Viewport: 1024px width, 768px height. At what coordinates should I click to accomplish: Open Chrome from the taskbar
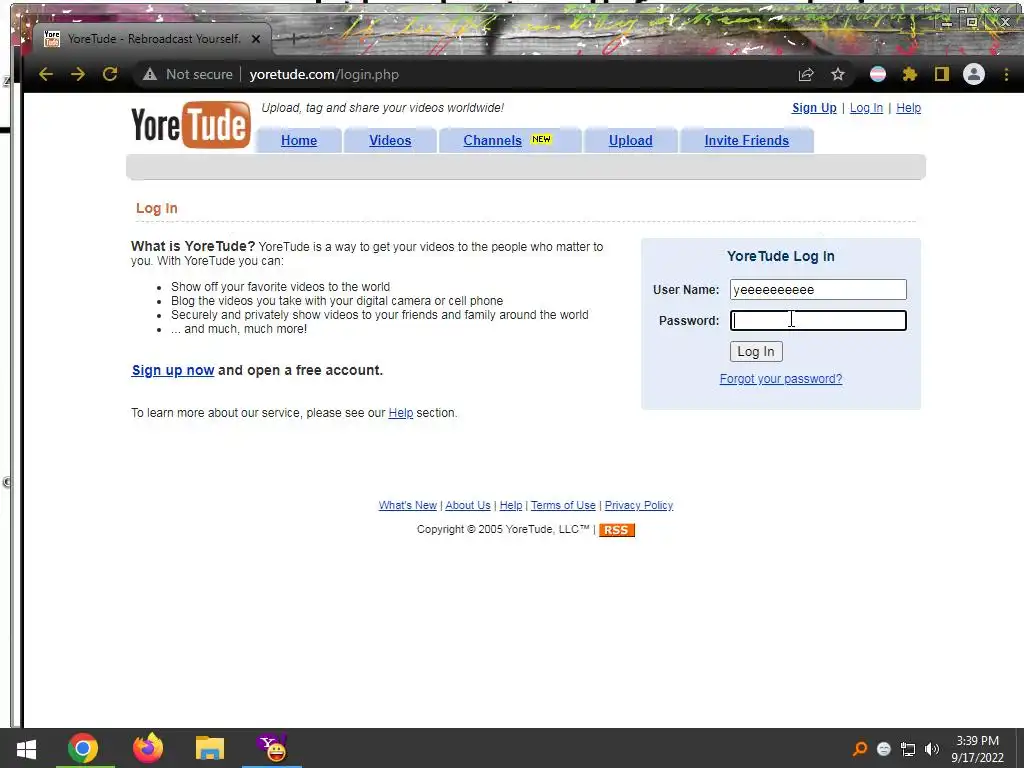click(x=83, y=748)
